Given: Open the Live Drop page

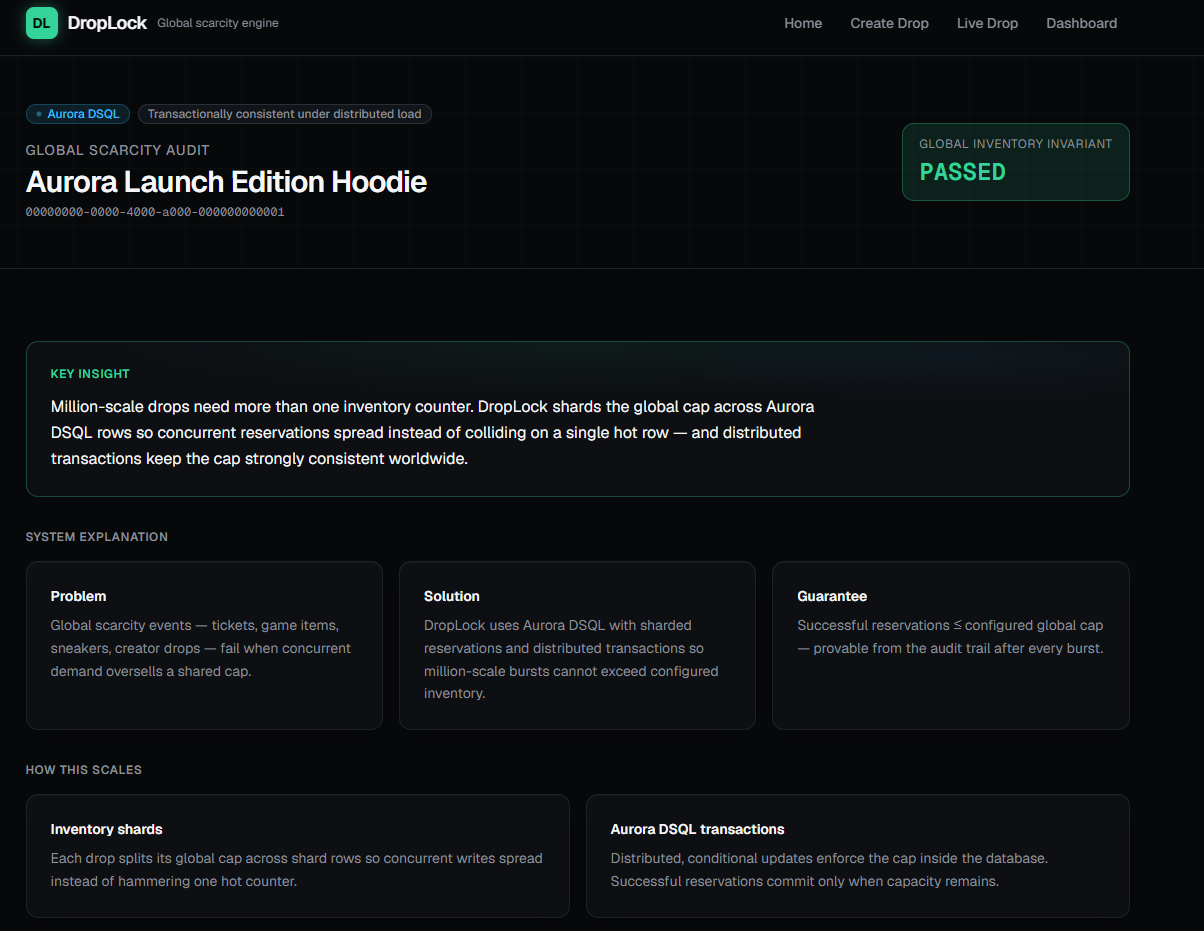Looking at the screenshot, I should point(987,23).
